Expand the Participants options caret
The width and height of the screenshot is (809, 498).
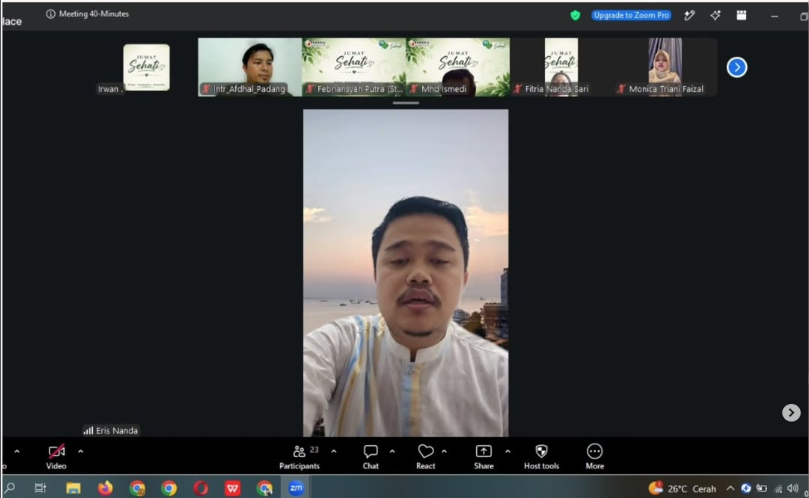[x=334, y=451]
